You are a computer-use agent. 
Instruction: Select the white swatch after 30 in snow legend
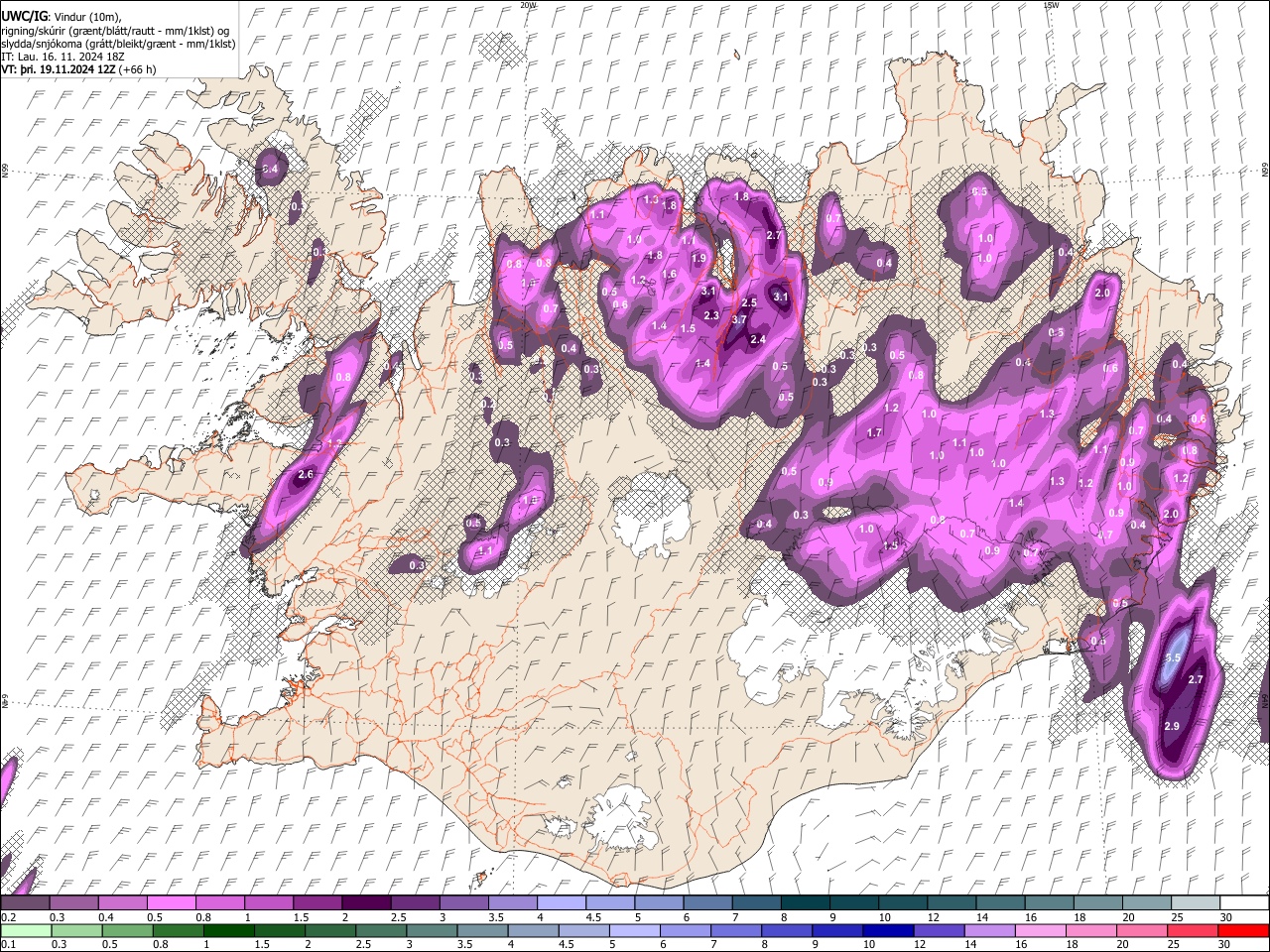point(1242,902)
